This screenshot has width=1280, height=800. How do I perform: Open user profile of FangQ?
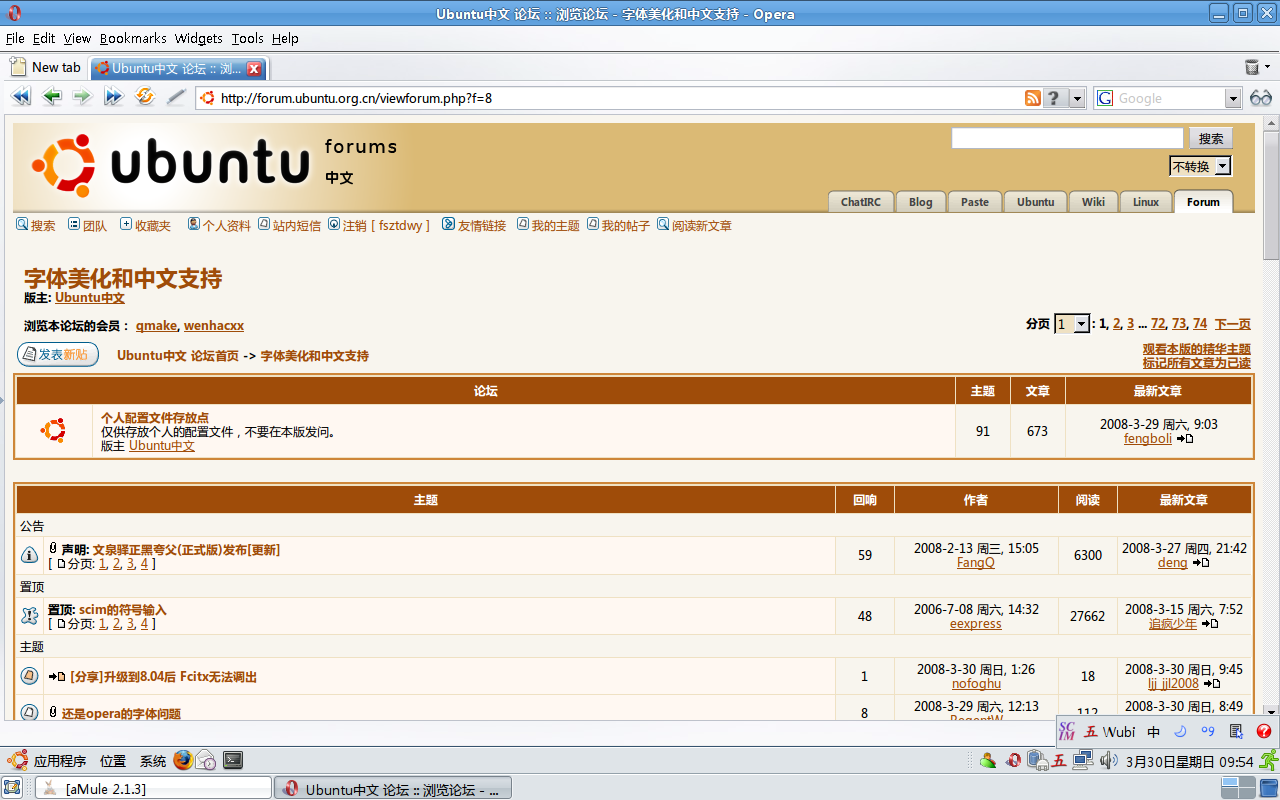[x=976, y=563]
